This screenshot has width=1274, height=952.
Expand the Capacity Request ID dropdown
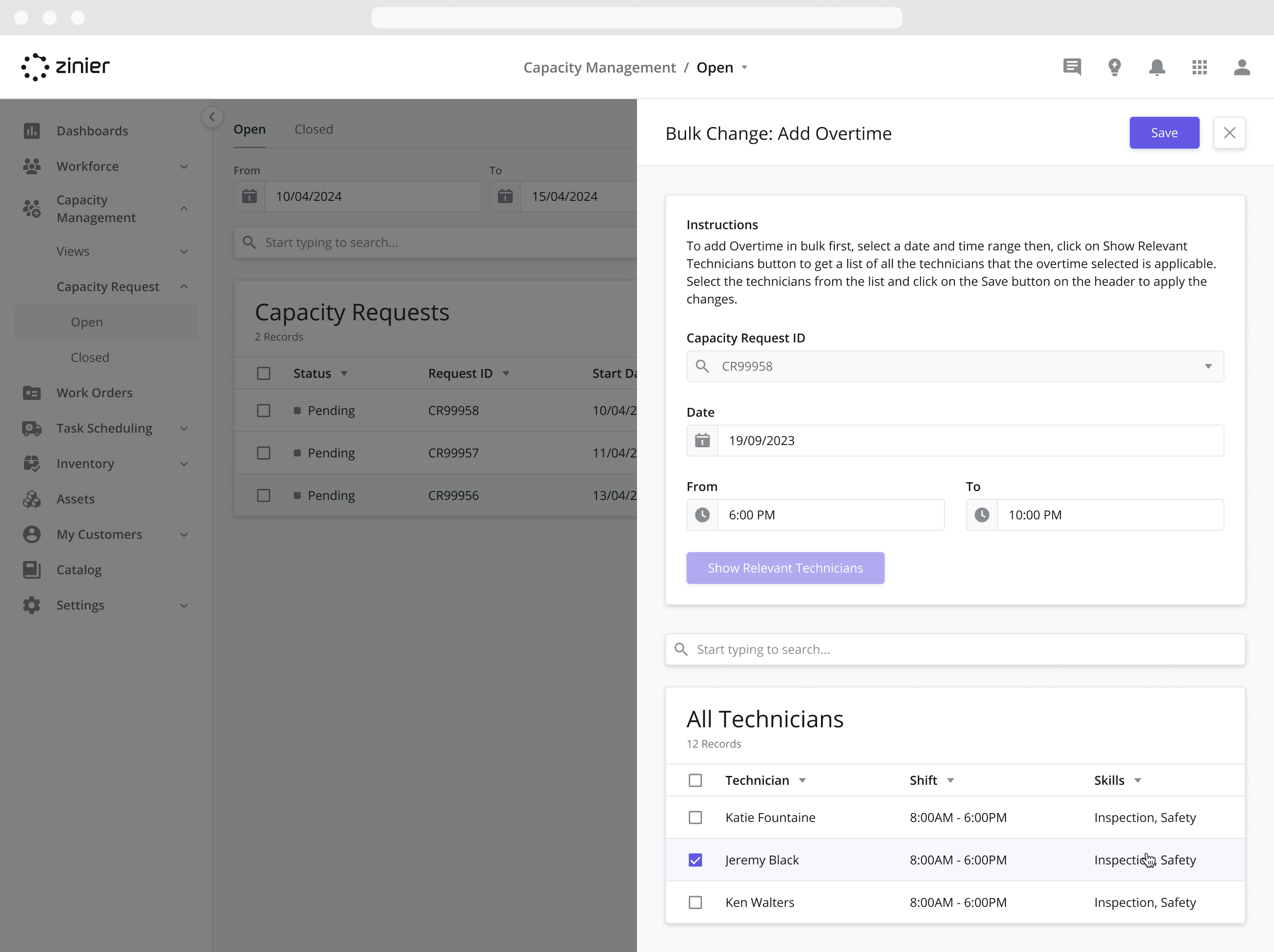(1208, 366)
